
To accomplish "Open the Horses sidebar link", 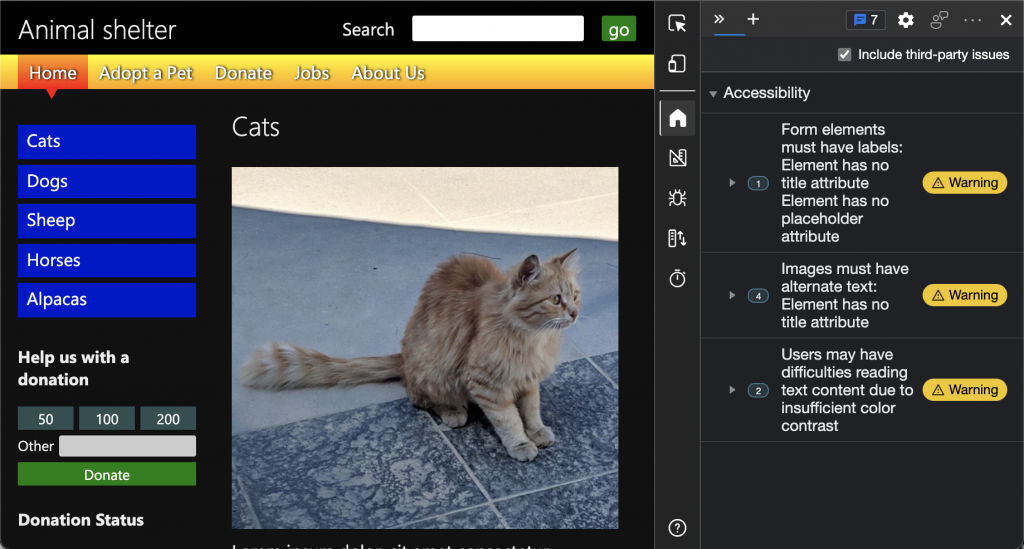I will click(107, 260).
